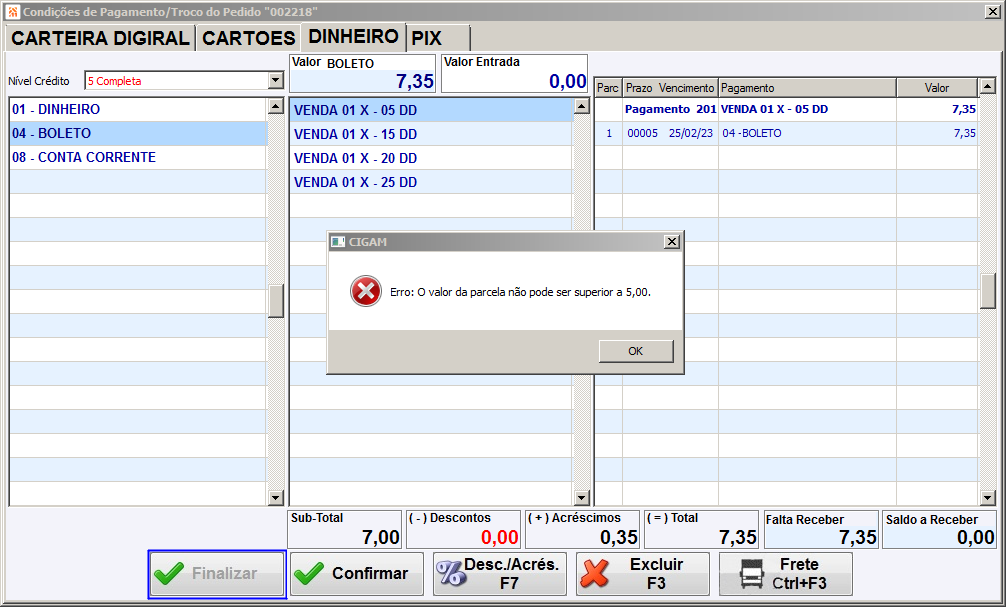The height and width of the screenshot is (607, 1006).
Task: Open the PIX tab
Action: tap(438, 38)
